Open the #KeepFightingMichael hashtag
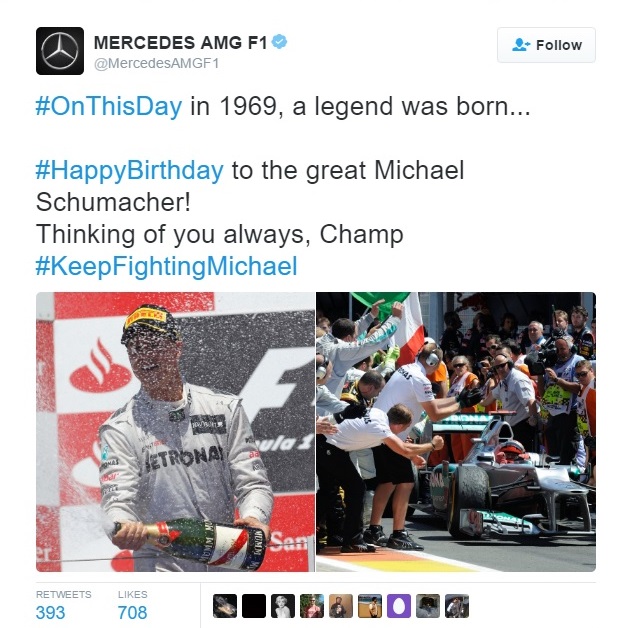Screen dimensions: 631x628 [x=167, y=266]
